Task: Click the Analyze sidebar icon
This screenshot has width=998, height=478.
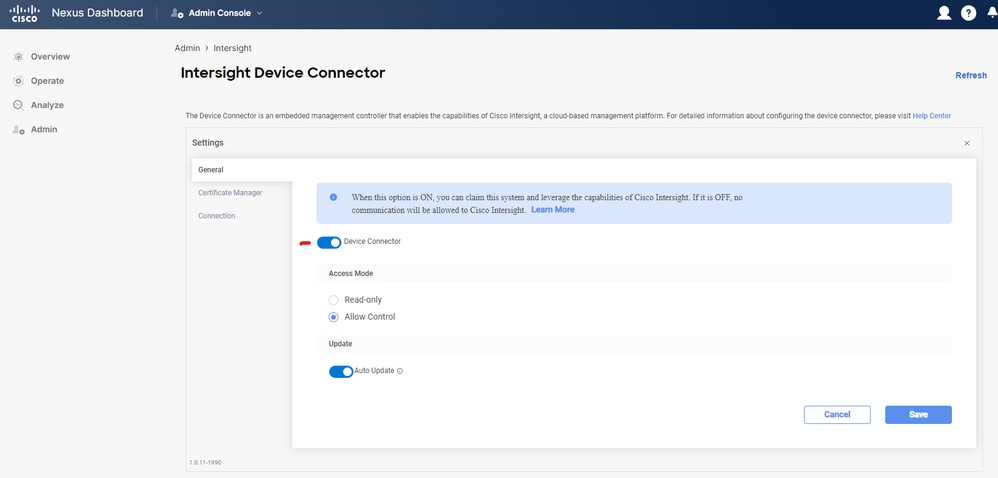Action: 18,105
